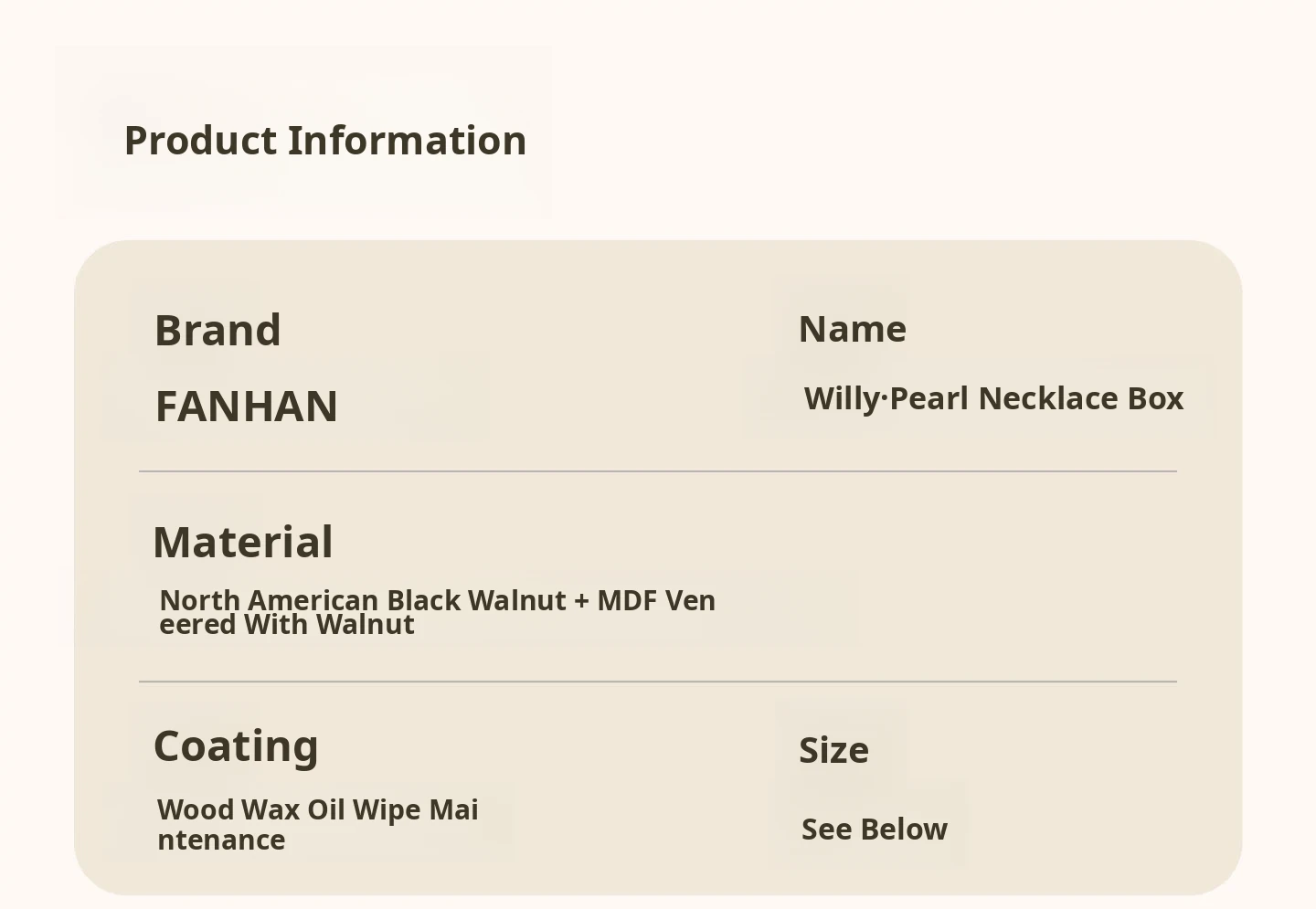Click the "Coating" field label
This screenshot has height=909, width=1316.
click(236, 745)
